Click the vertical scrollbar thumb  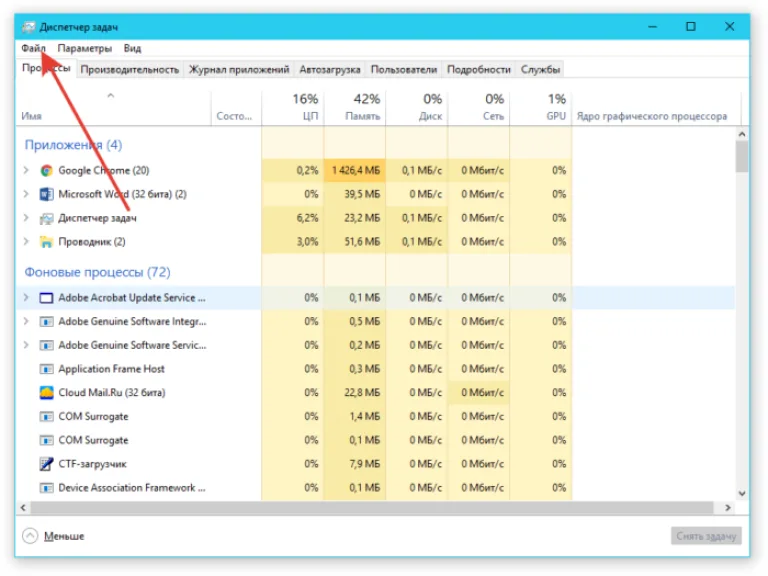click(x=742, y=157)
